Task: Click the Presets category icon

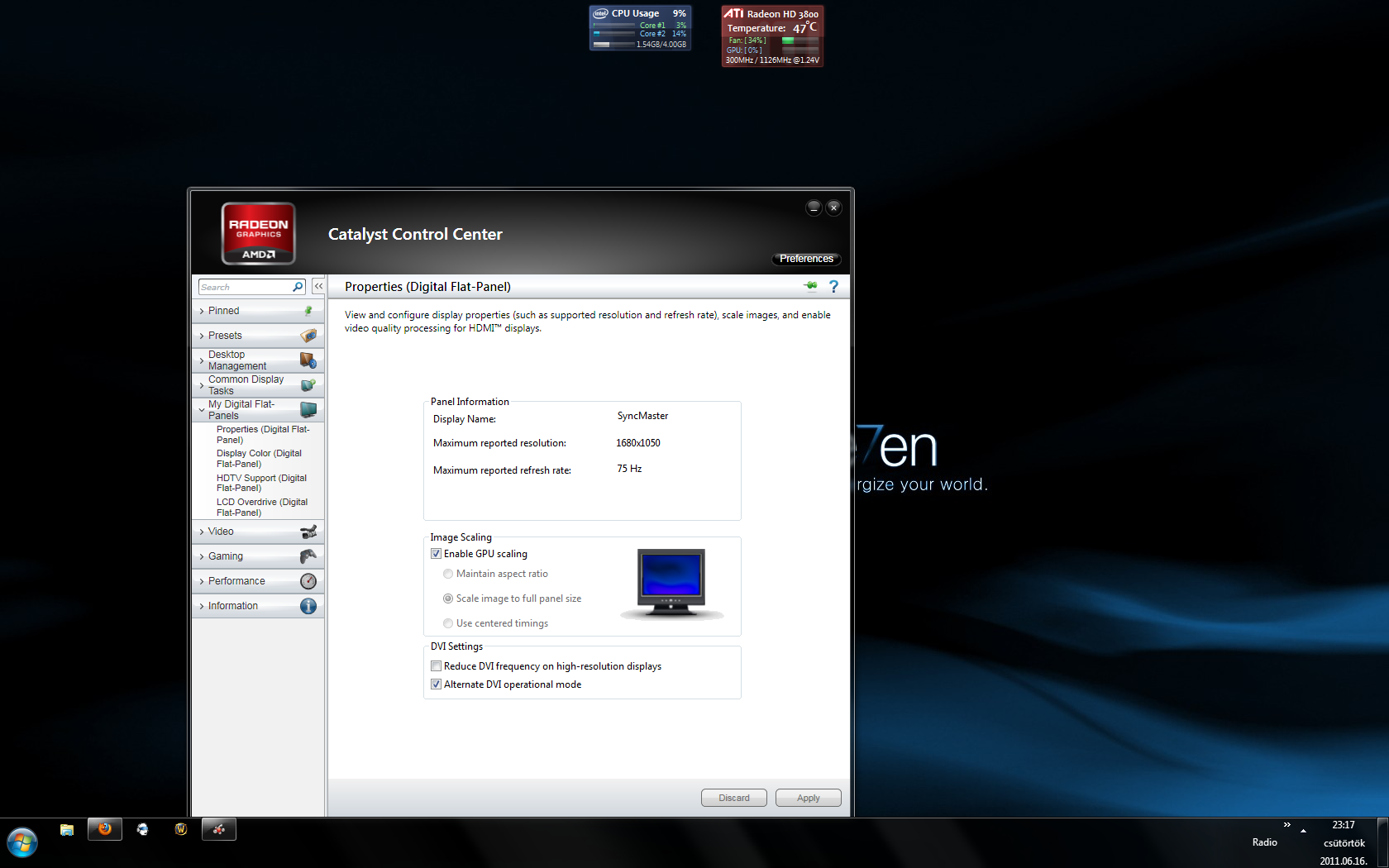Action: tap(308, 336)
